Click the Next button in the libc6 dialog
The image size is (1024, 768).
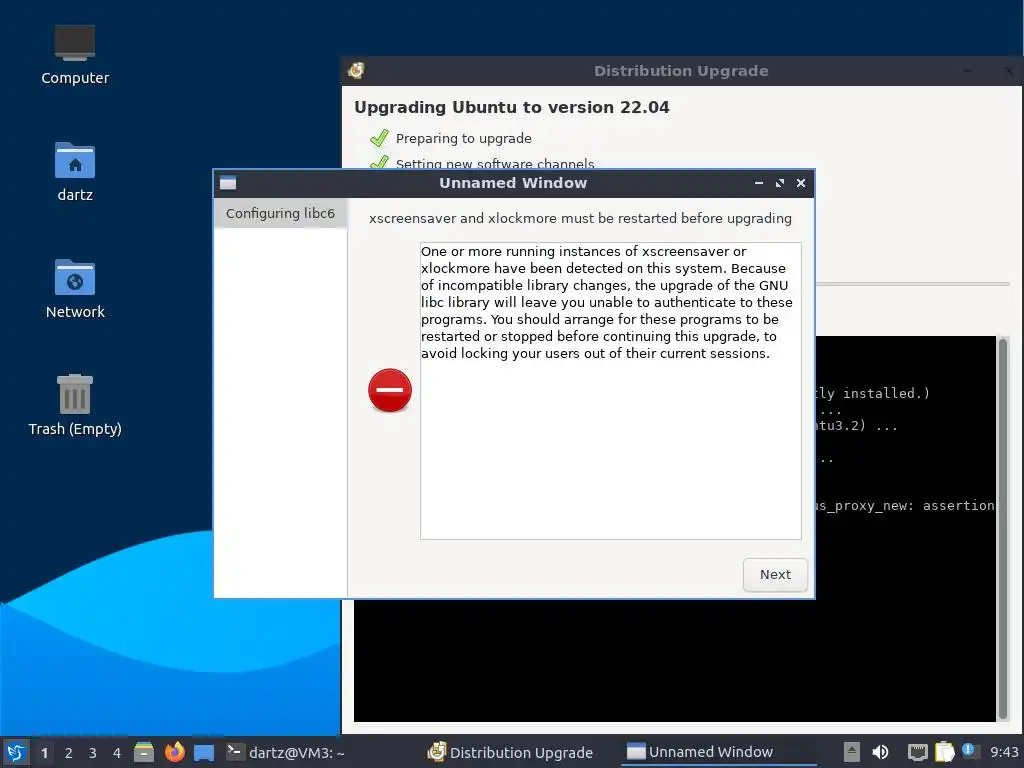click(775, 575)
